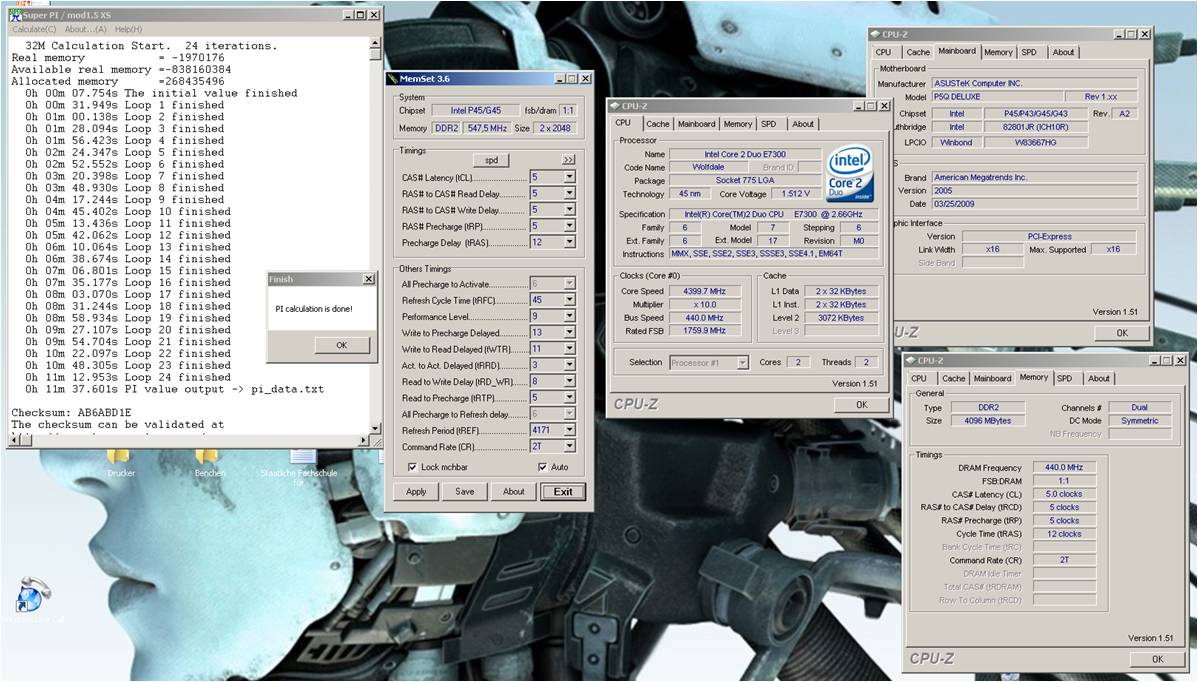Click the MemSet 3.6 title bar icon
This screenshot has height=682, width=1198.
click(393, 79)
